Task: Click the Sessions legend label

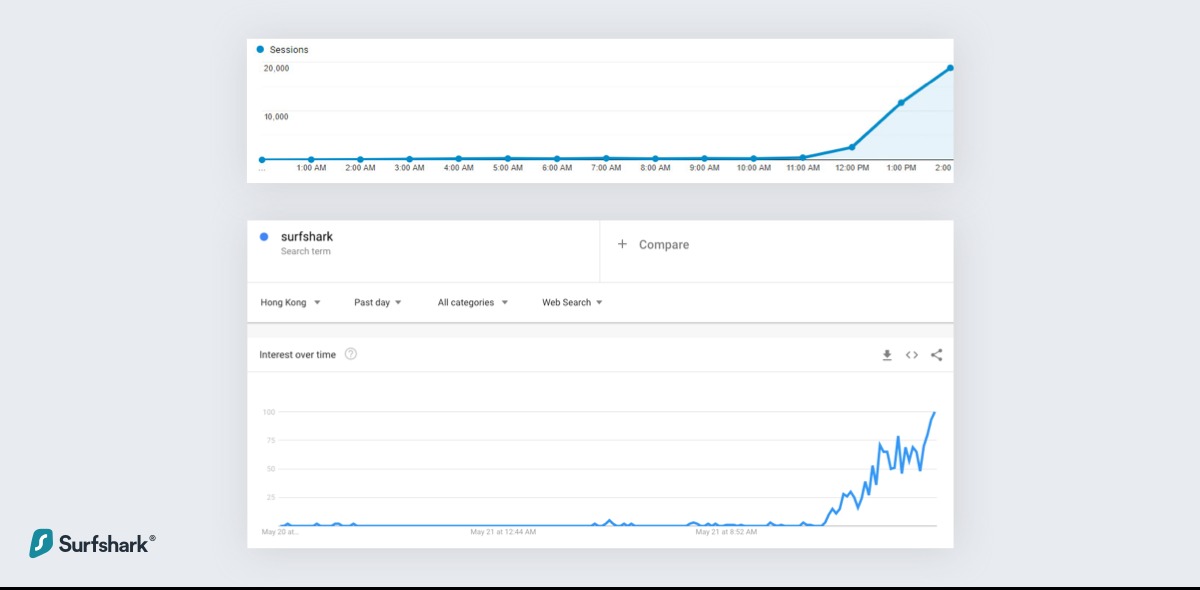Action: tap(289, 49)
